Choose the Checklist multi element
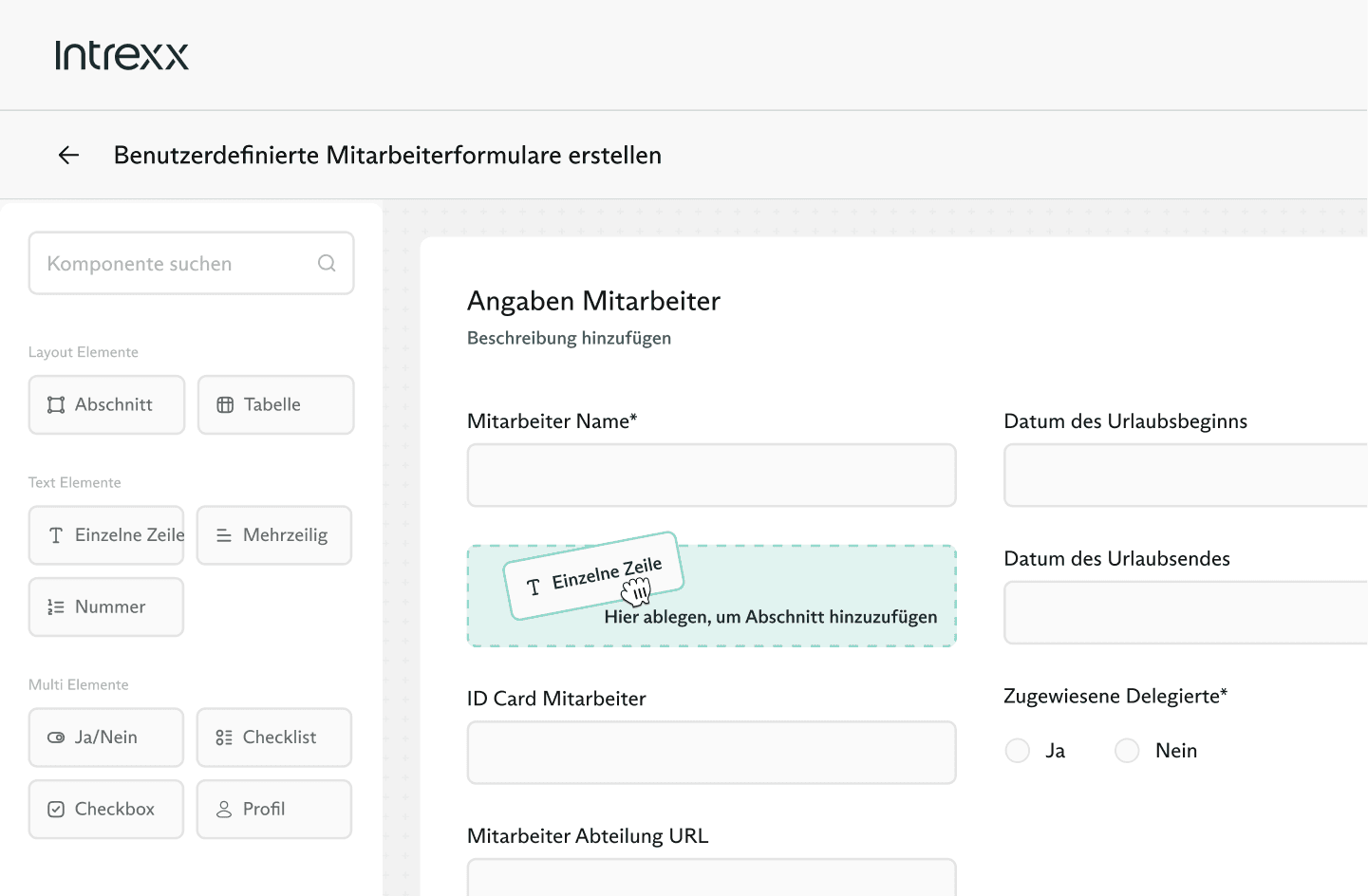The width and height of the screenshot is (1368, 896). (274, 737)
